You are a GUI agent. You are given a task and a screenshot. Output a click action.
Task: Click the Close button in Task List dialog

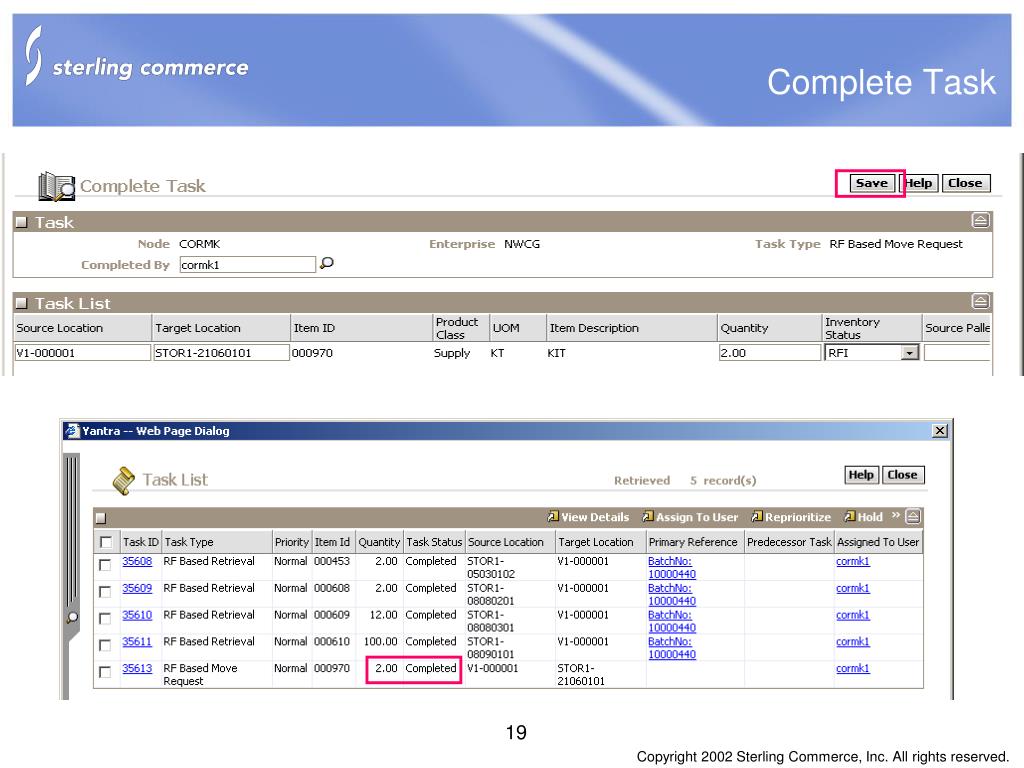(902, 475)
